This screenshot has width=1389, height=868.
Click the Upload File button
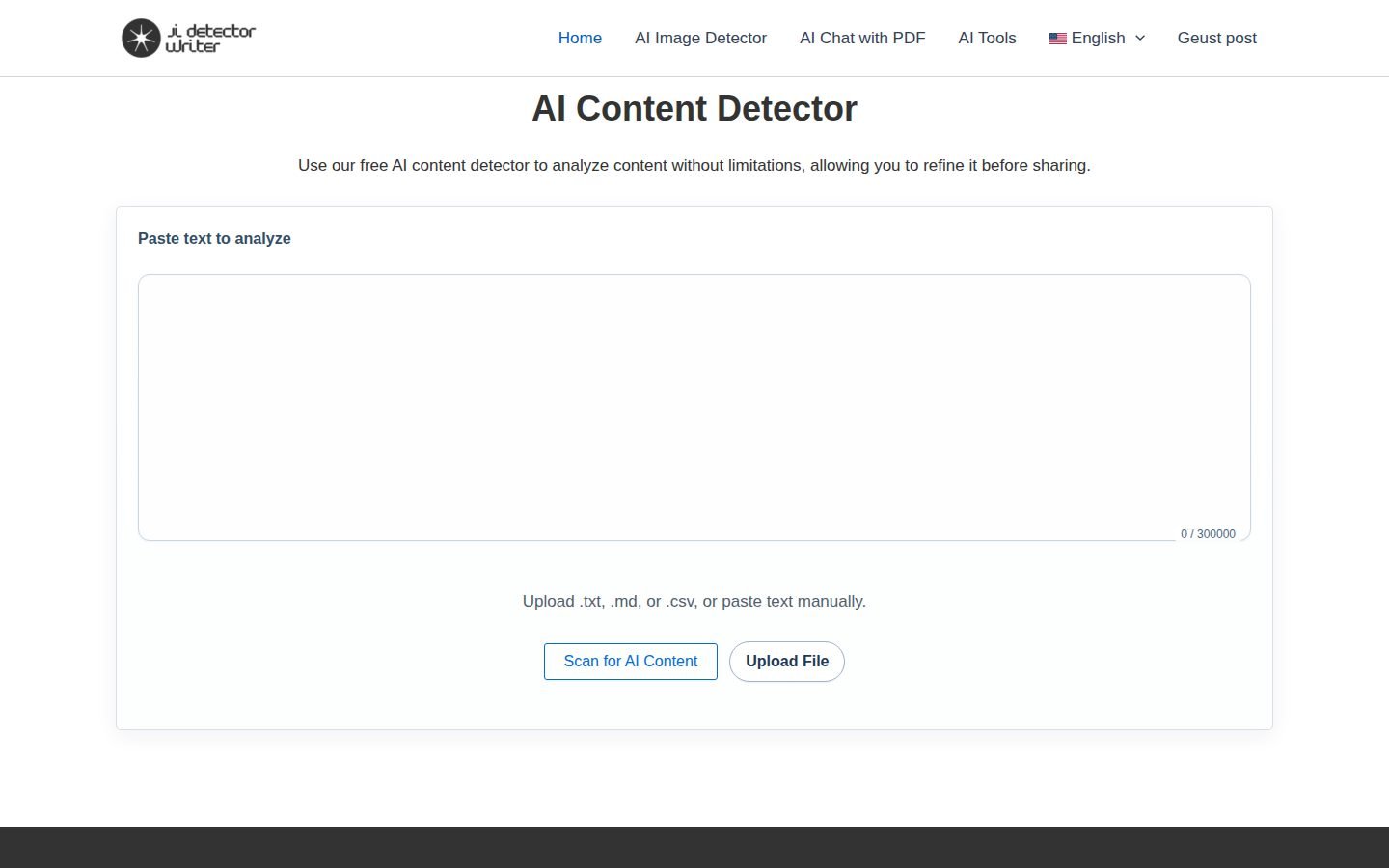pyautogui.click(x=787, y=662)
